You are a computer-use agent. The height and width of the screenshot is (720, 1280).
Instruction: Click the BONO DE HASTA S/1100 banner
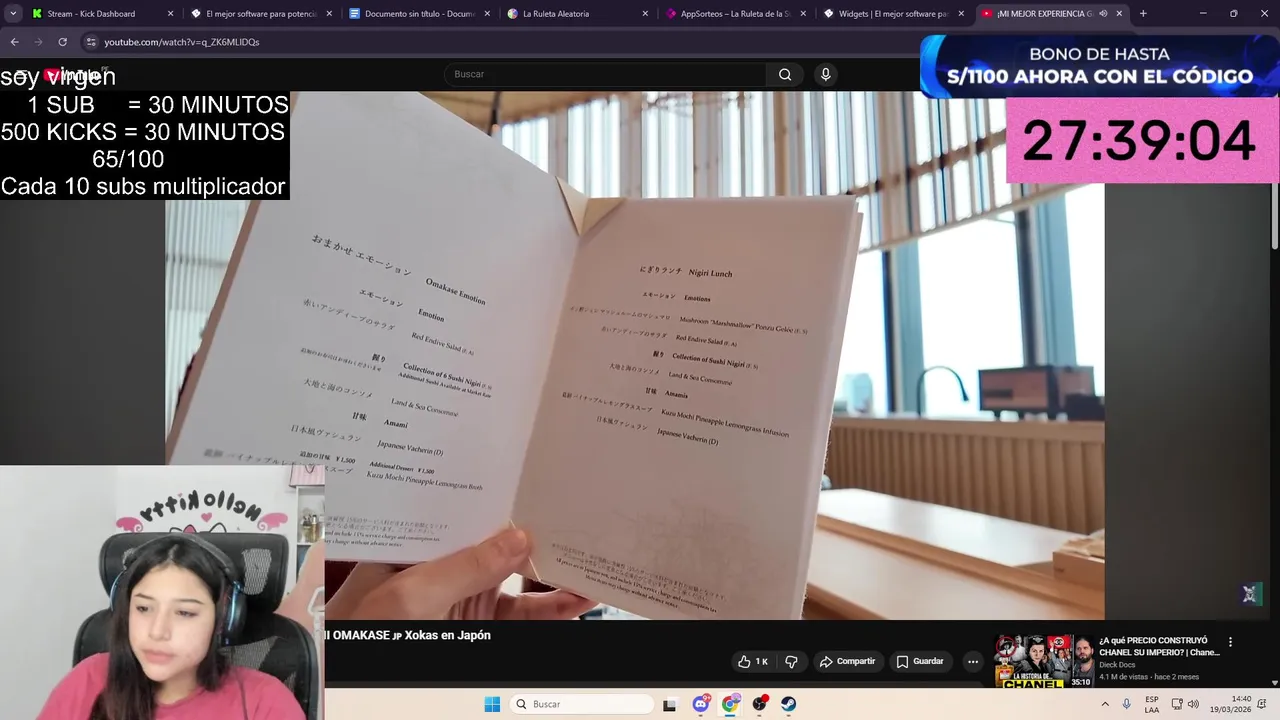pyautogui.click(x=1100, y=66)
